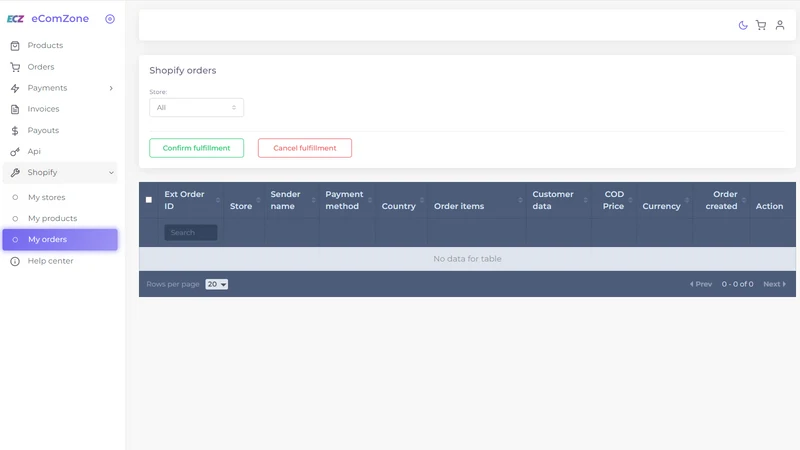The height and width of the screenshot is (450, 800).
Task: Sort by Sender name column
Action: tap(313, 200)
